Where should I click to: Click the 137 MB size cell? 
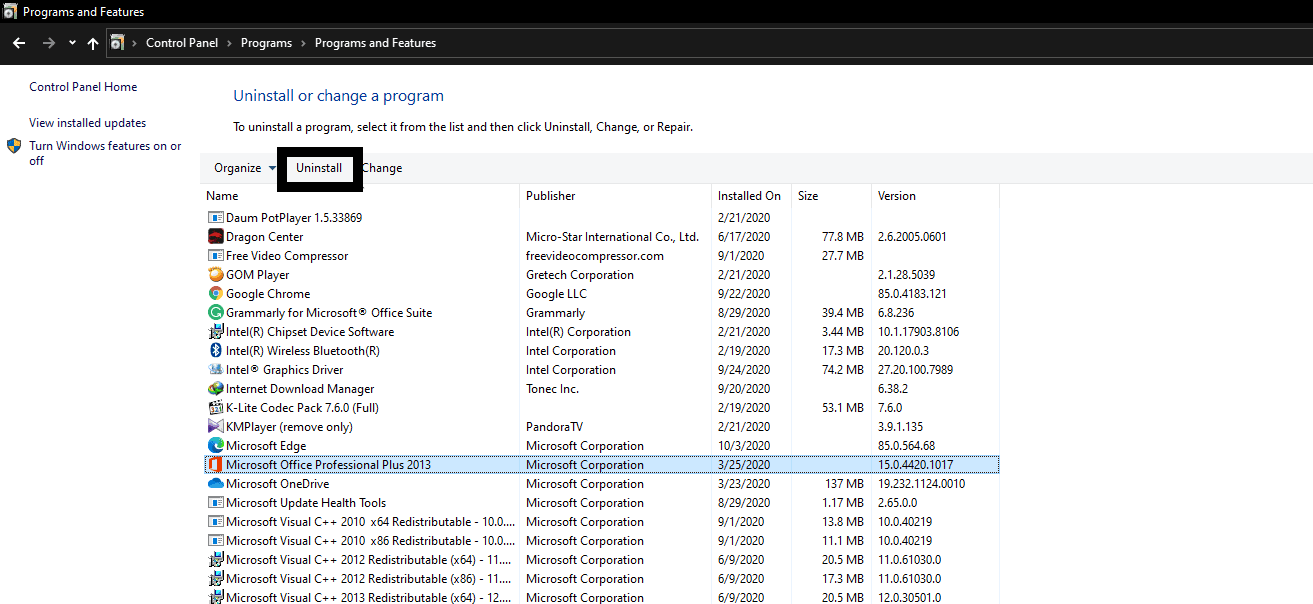pyautogui.click(x=842, y=484)
